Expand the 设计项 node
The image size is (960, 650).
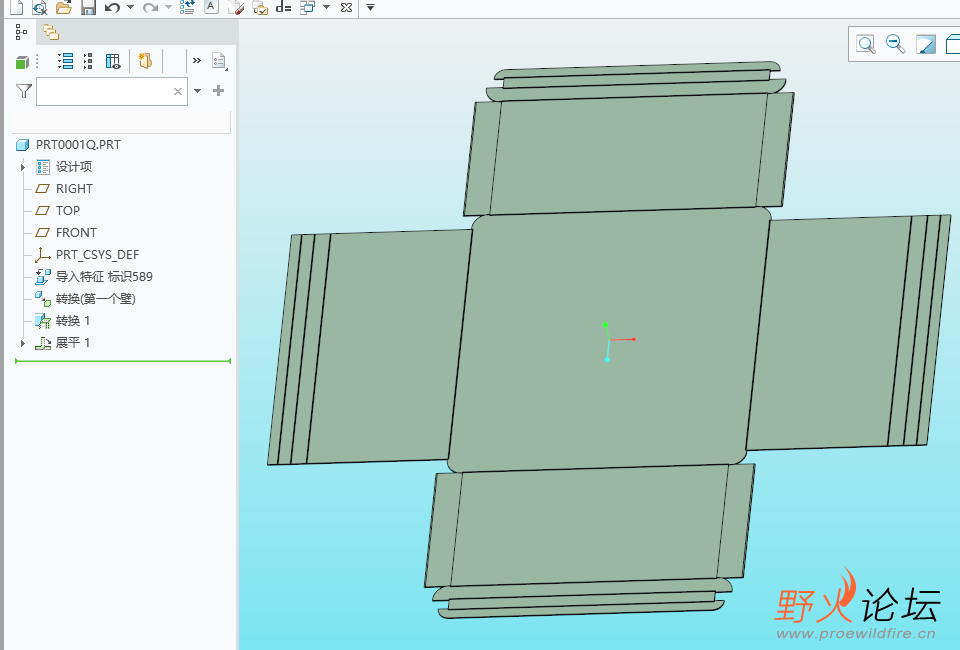[x=23, y=167]
